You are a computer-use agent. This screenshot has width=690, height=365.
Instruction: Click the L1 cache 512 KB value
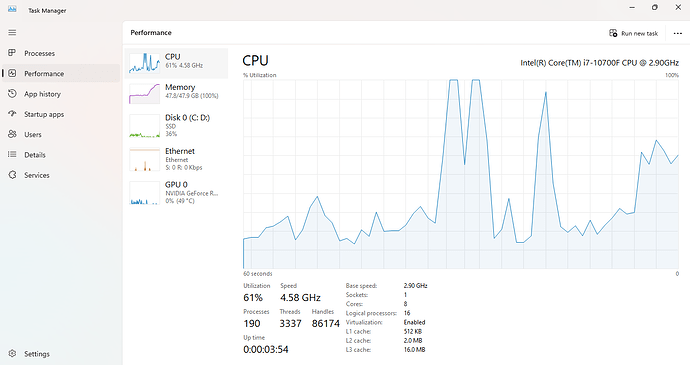click(413, 332)
